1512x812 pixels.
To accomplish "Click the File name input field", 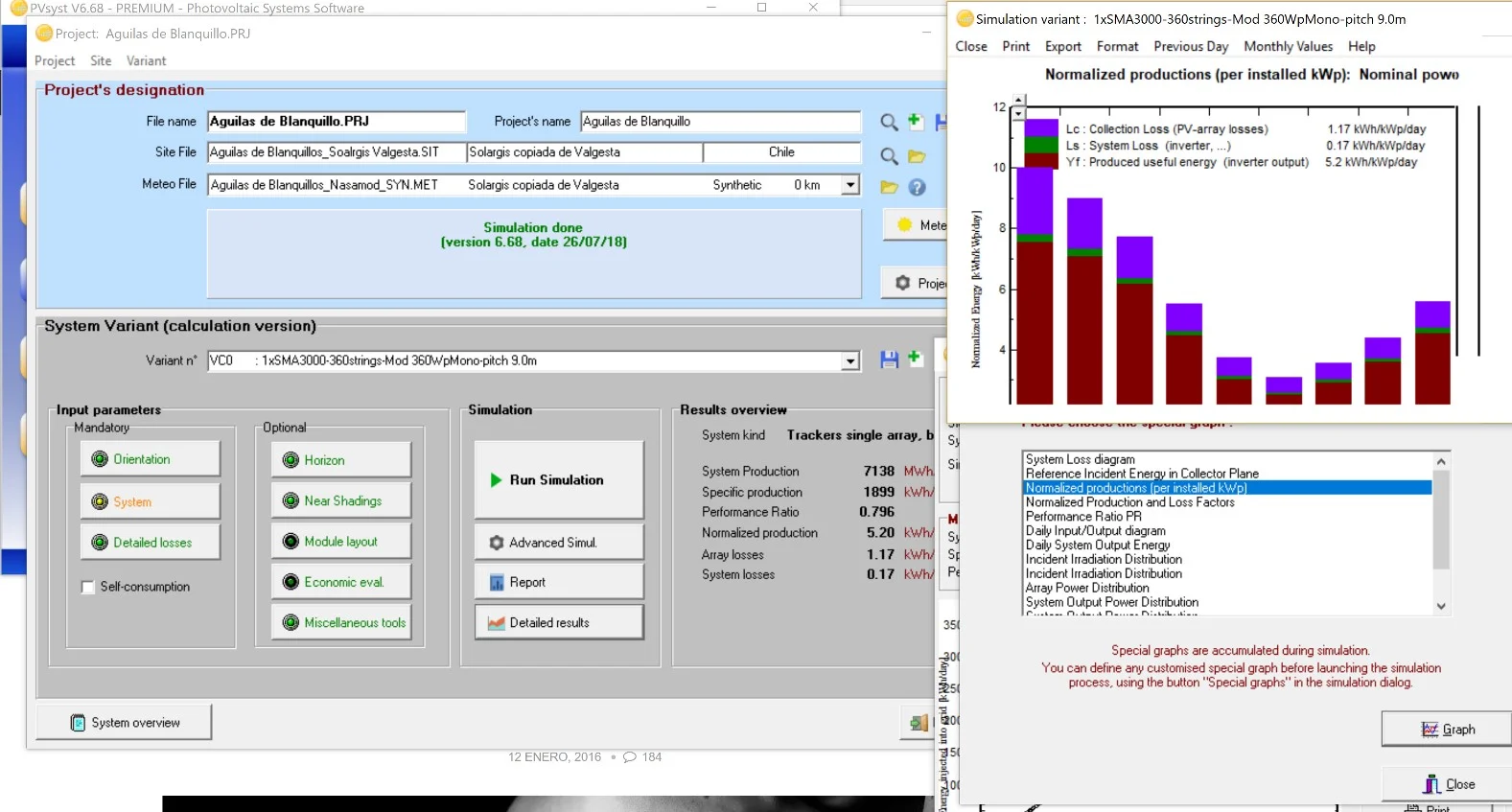I will pyautogui.click(x=337, y=122).
